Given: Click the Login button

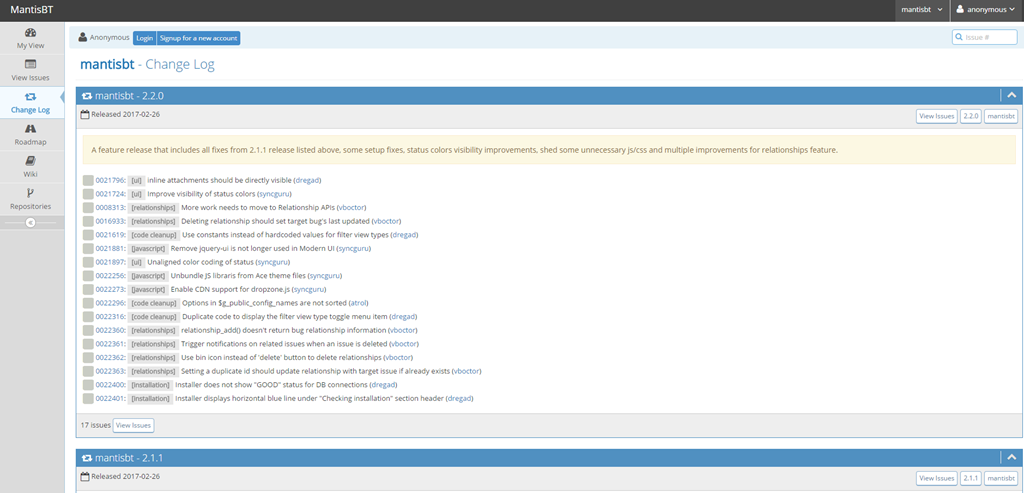Looking at the screenshot, I should (x=144, y=38).
